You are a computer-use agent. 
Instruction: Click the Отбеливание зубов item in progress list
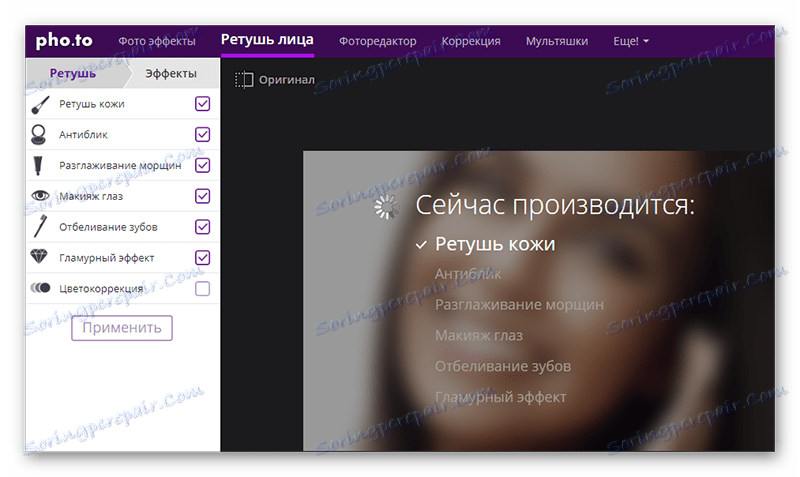pos(503,366)
